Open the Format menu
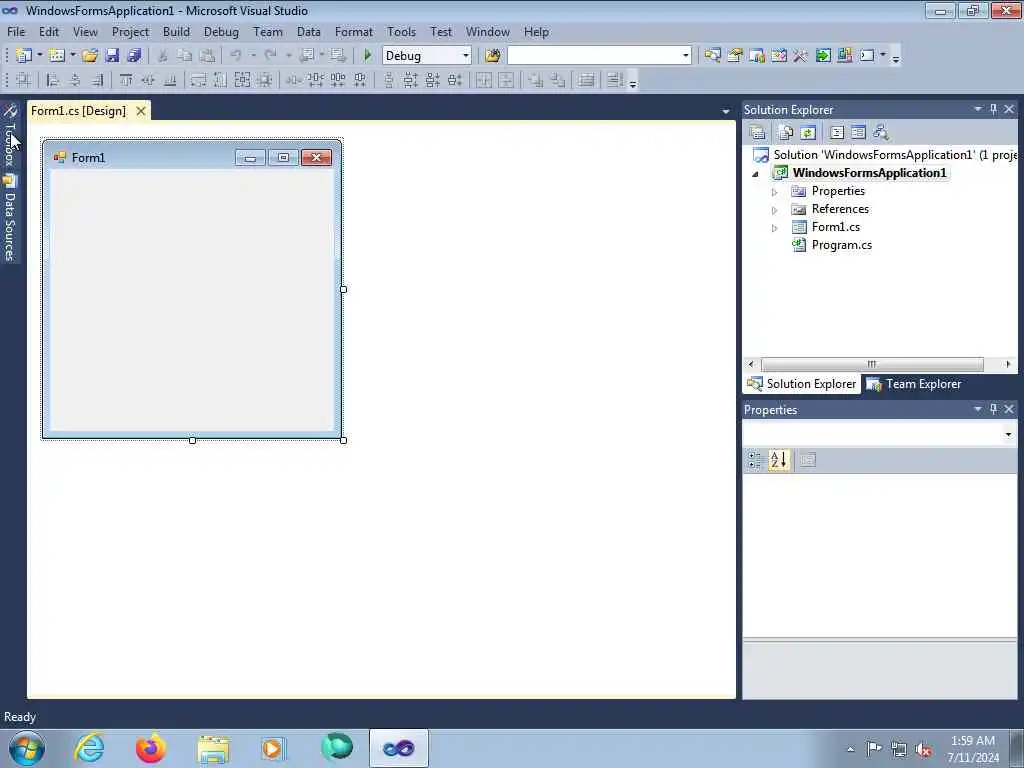 point(354,31)
